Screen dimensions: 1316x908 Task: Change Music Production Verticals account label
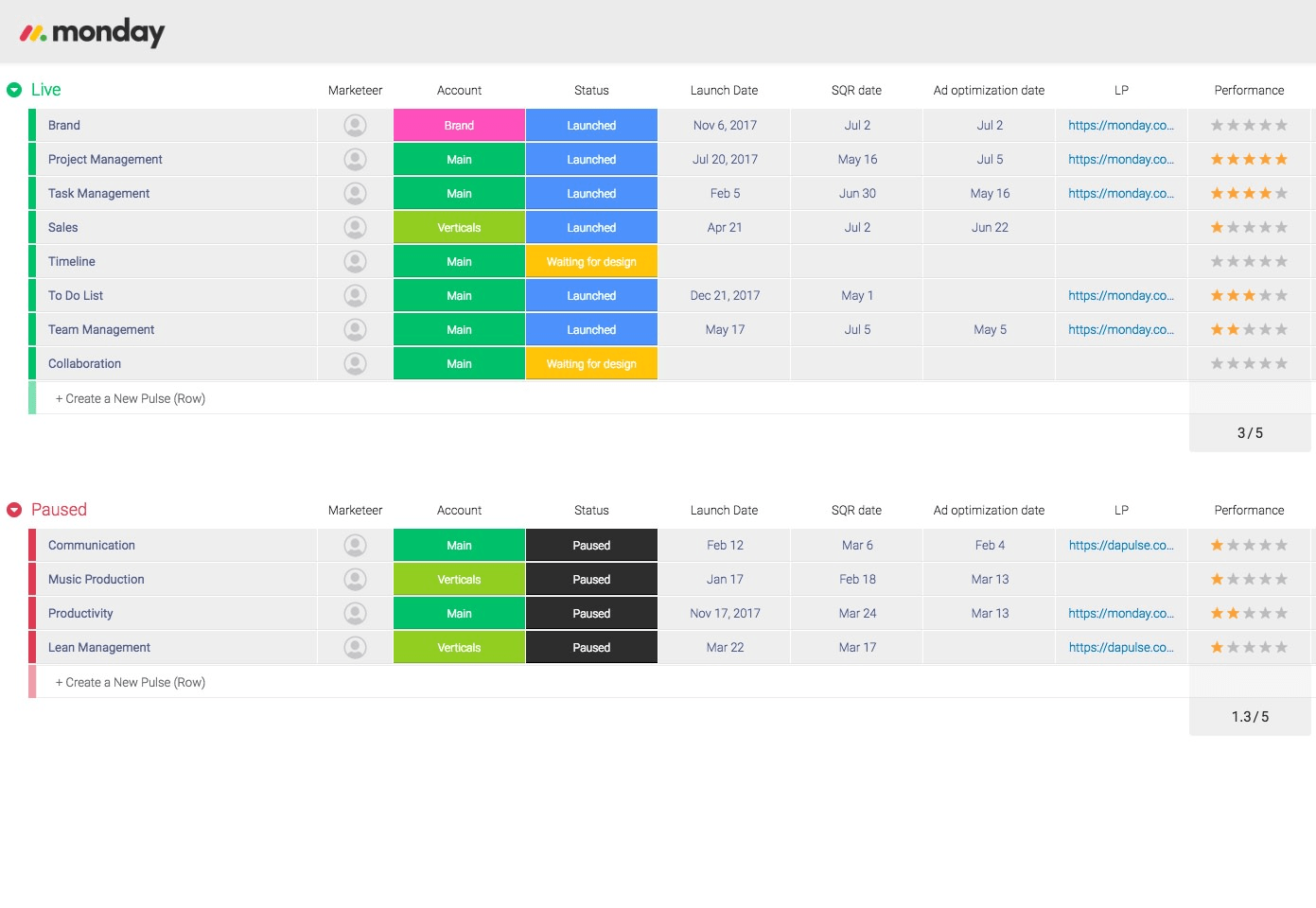[x=459, y=579]
